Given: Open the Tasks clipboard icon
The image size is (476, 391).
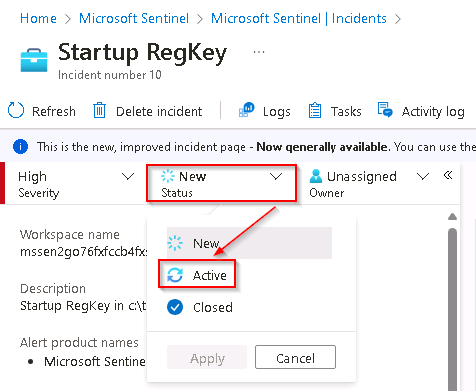Looking at the screenshot, I should tap(315, 111).
